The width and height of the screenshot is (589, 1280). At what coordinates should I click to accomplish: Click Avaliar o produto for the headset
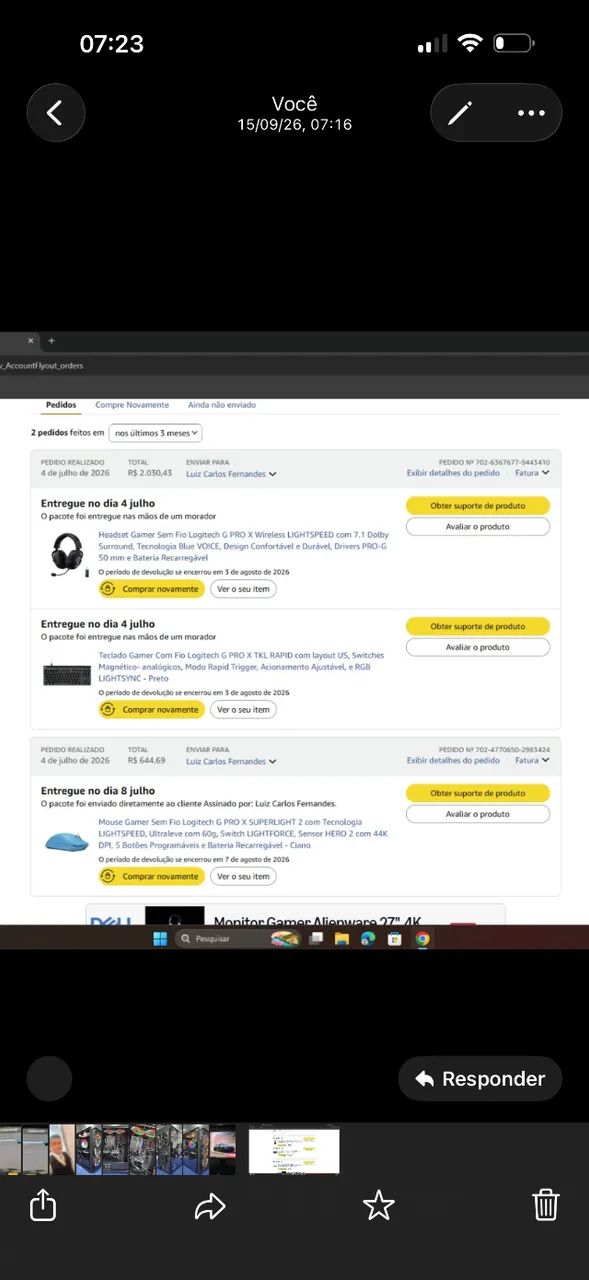click(478, 526)
